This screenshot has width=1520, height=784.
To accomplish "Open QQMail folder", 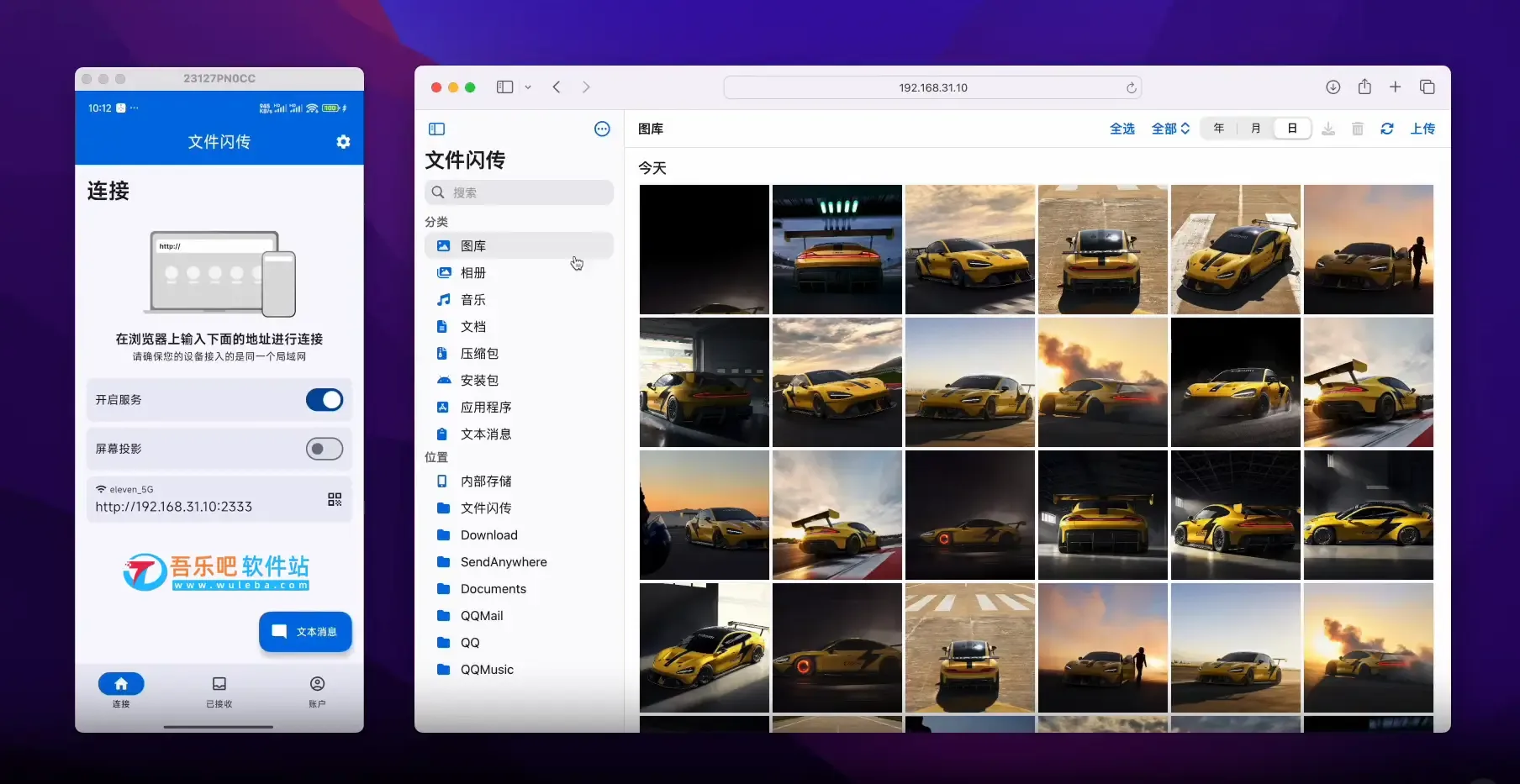I will 519,616.
